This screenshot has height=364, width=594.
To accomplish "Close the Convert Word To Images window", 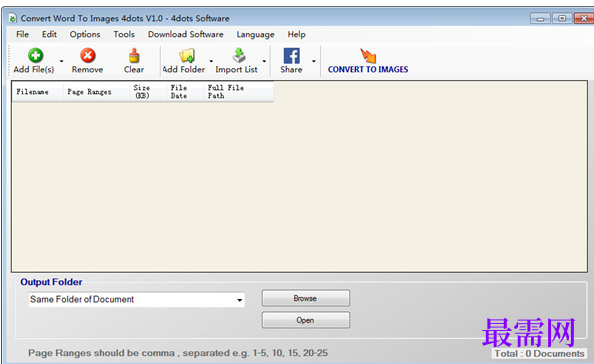I will pos(584,18).
